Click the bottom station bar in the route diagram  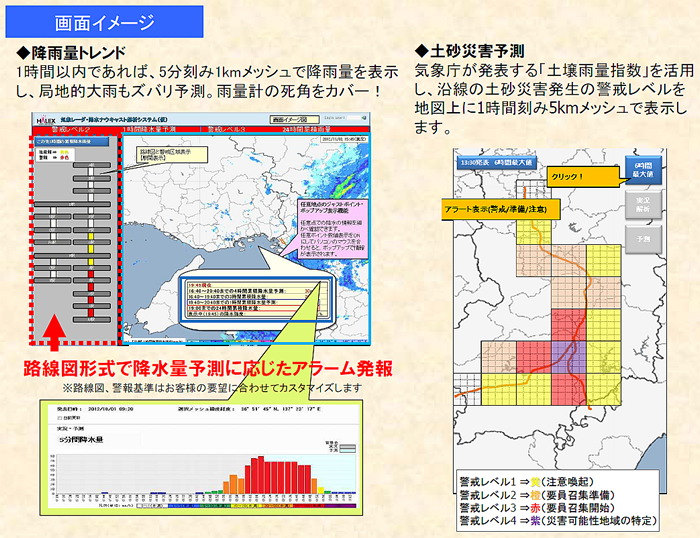[x=92, y=320]
